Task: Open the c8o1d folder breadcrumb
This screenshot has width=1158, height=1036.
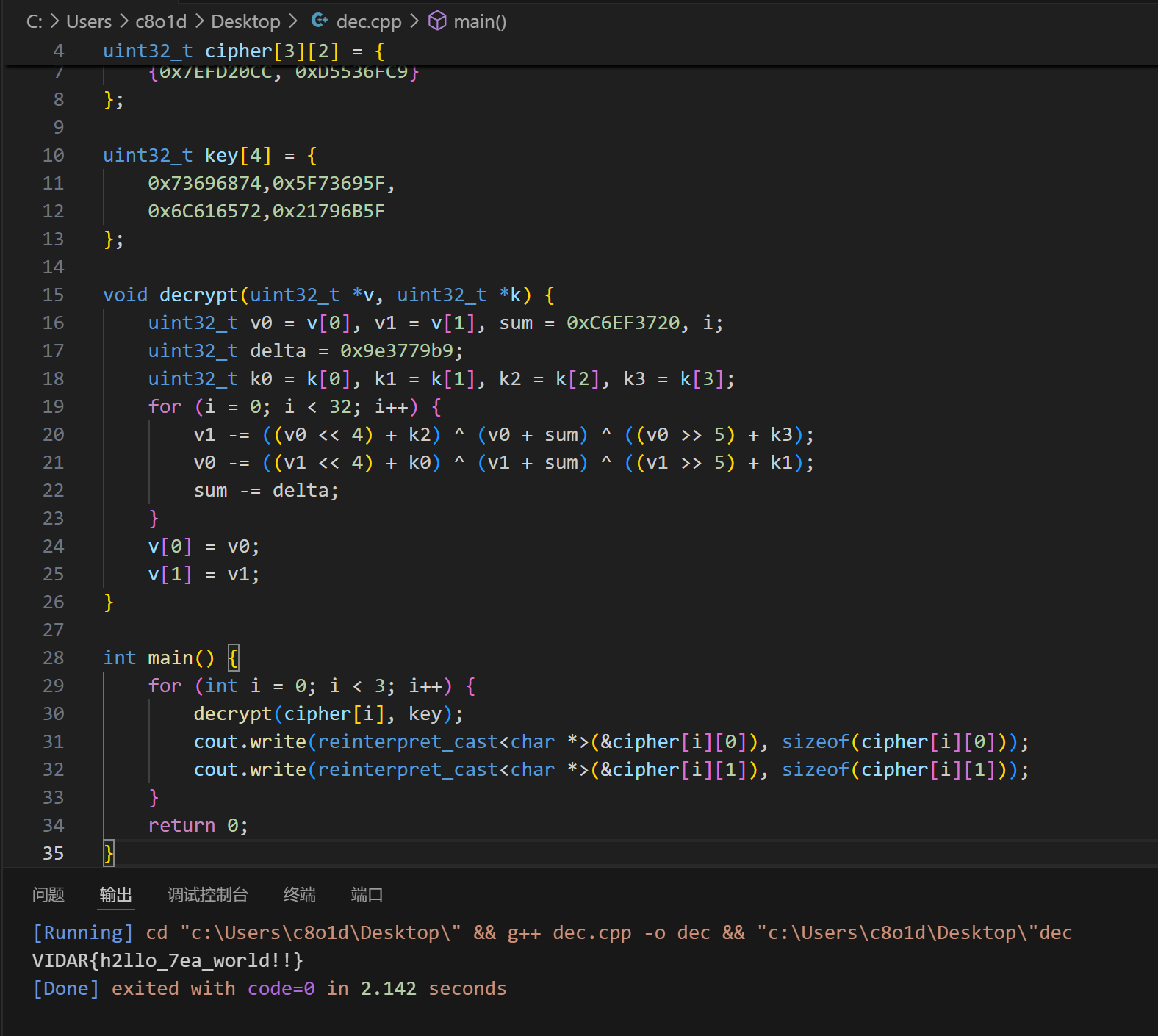Action: tap(161, 21)
